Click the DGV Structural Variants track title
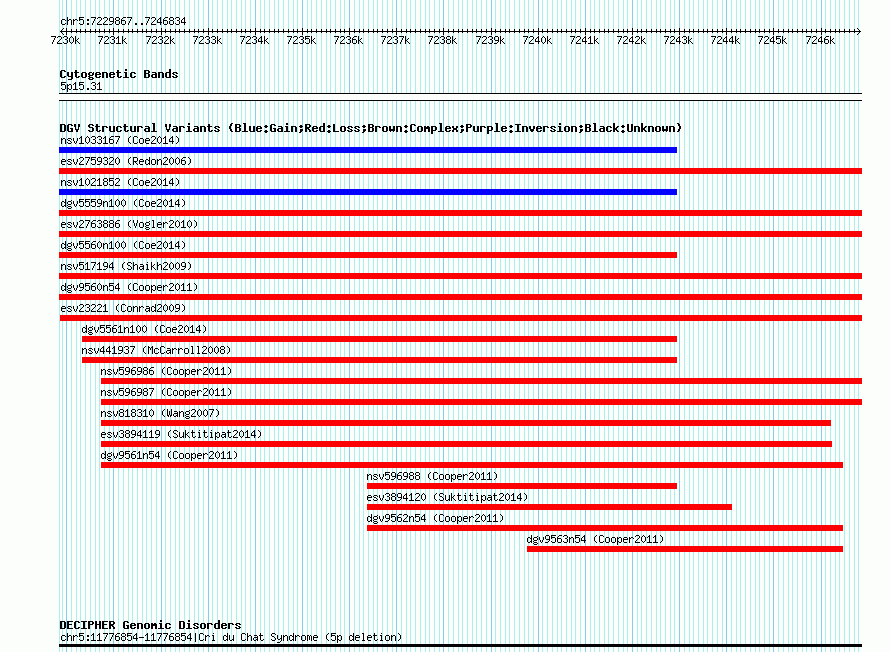 (371, 128)
